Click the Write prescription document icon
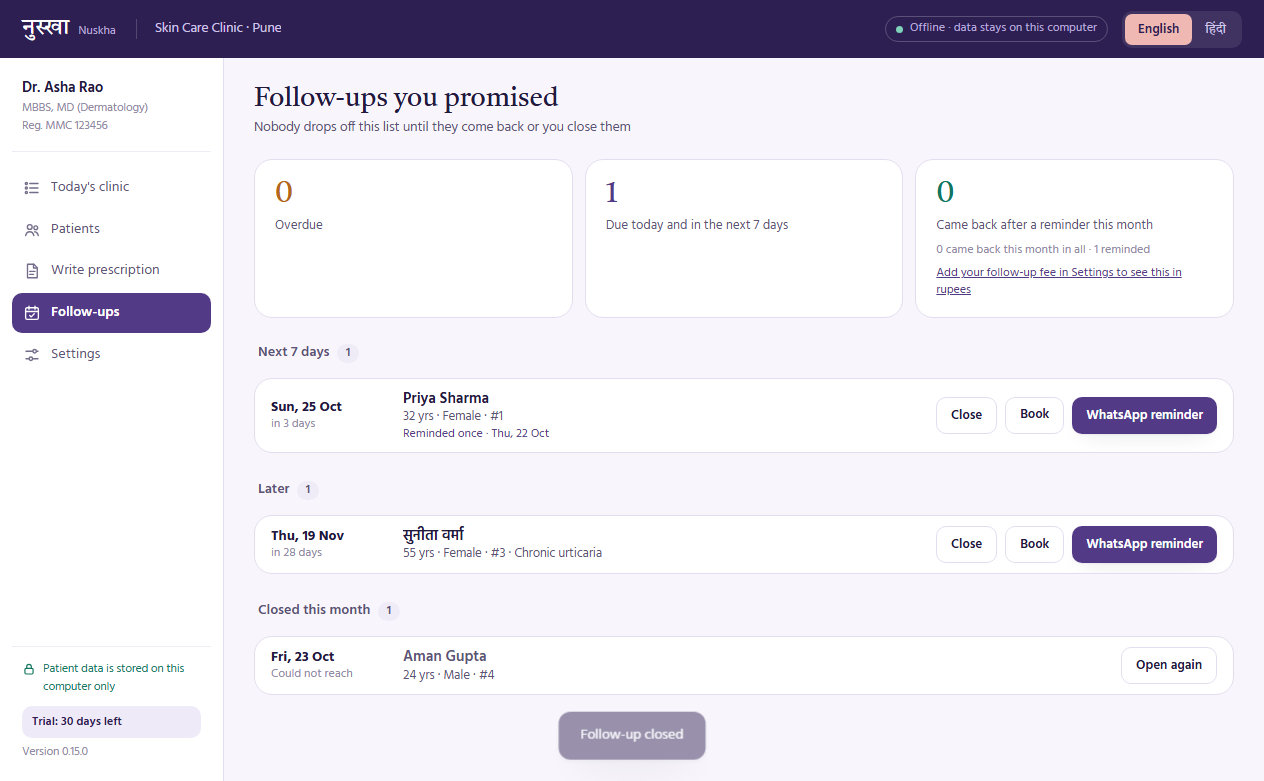The width and height of the screenshot is (1264, 781). [x=31, y=270]
